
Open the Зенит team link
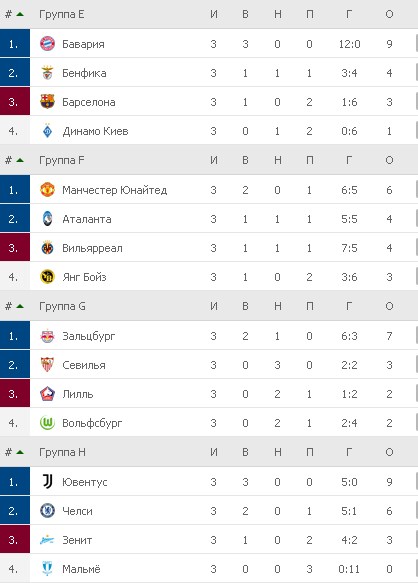[x=77, y=540]
